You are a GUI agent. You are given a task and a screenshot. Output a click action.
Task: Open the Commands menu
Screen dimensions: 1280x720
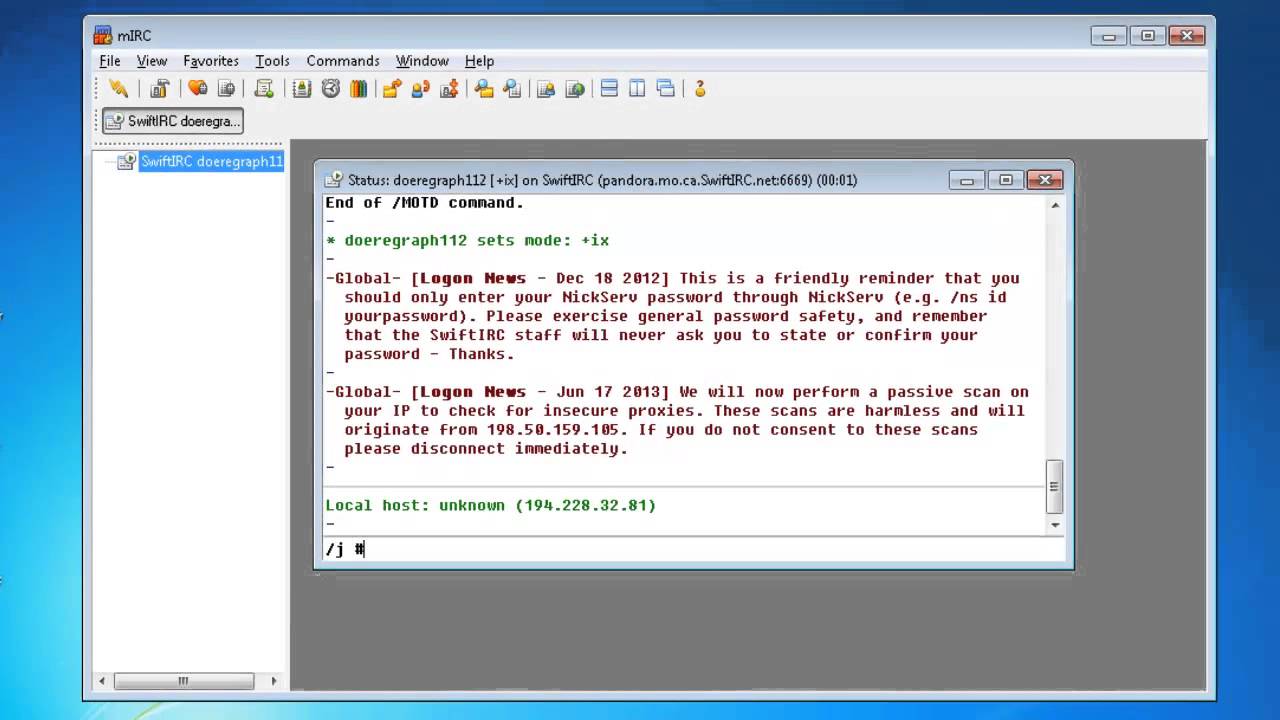(x=343, y=61)
